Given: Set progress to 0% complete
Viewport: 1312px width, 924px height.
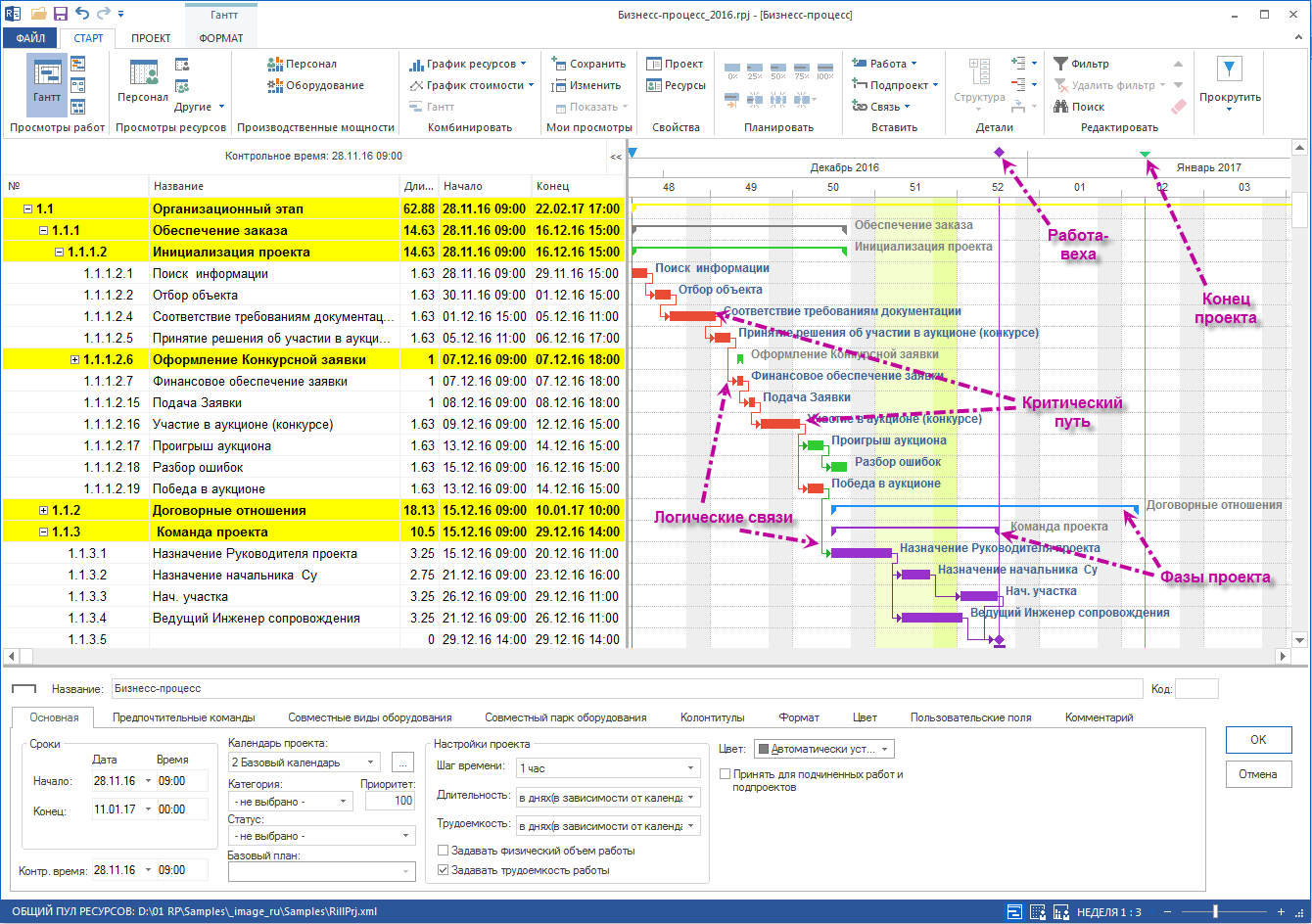Looking at the screenshot, I should [732, 70].
